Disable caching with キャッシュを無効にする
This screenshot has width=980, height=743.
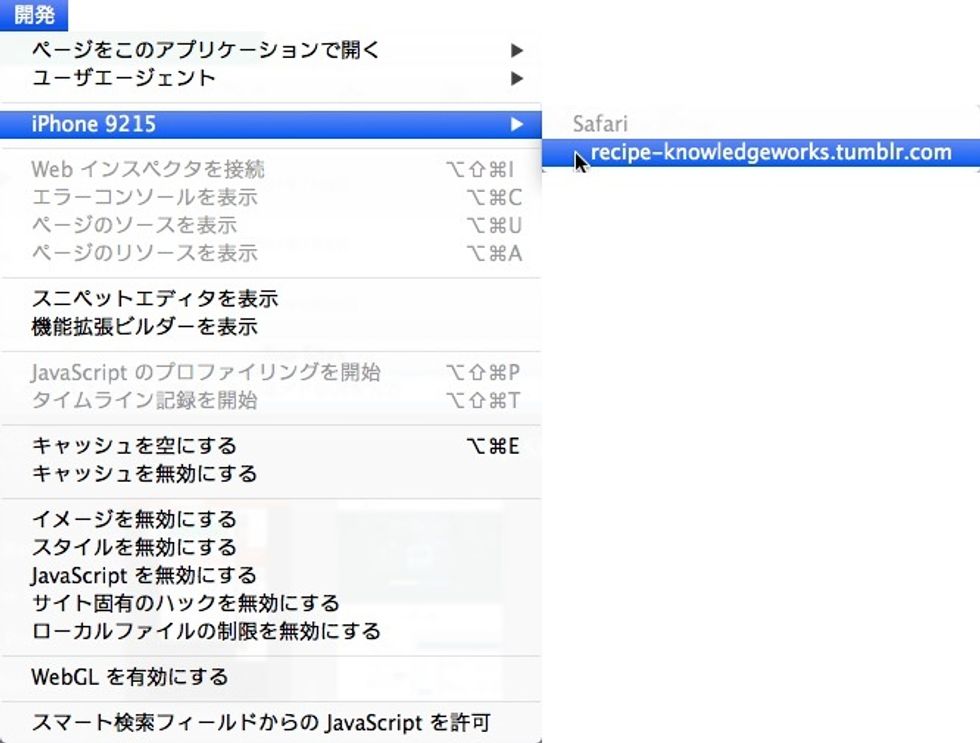point(145,472)
